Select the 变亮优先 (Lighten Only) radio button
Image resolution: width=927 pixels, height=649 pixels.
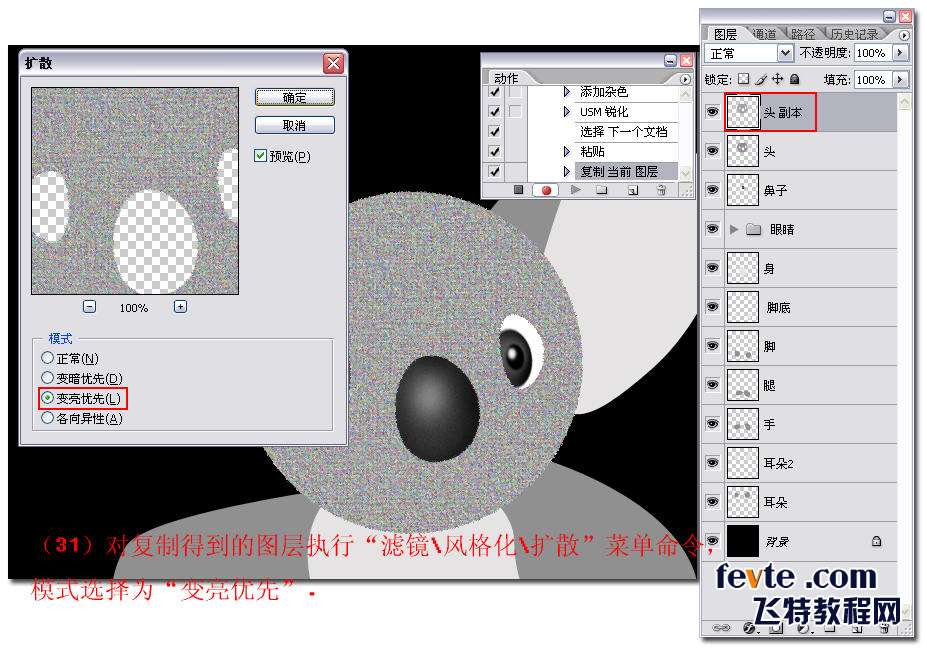pos(47,398)
